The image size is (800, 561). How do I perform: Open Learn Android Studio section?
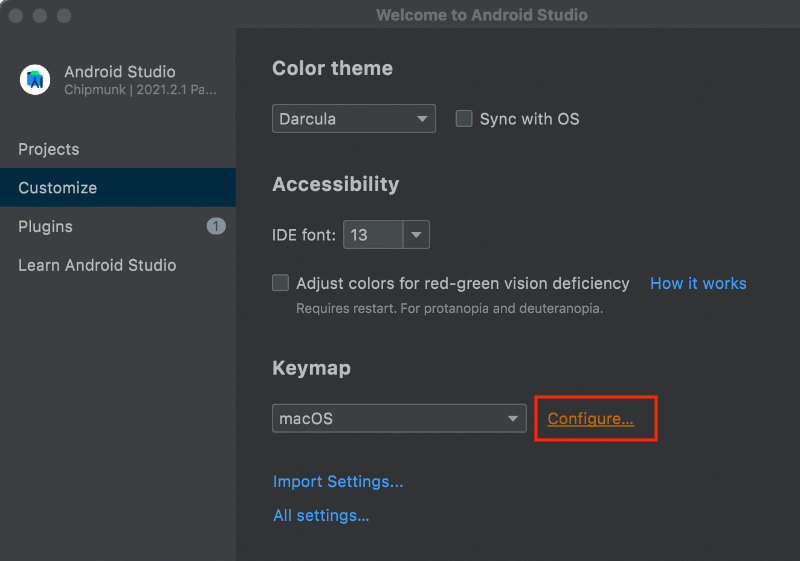tap(118, 265)
